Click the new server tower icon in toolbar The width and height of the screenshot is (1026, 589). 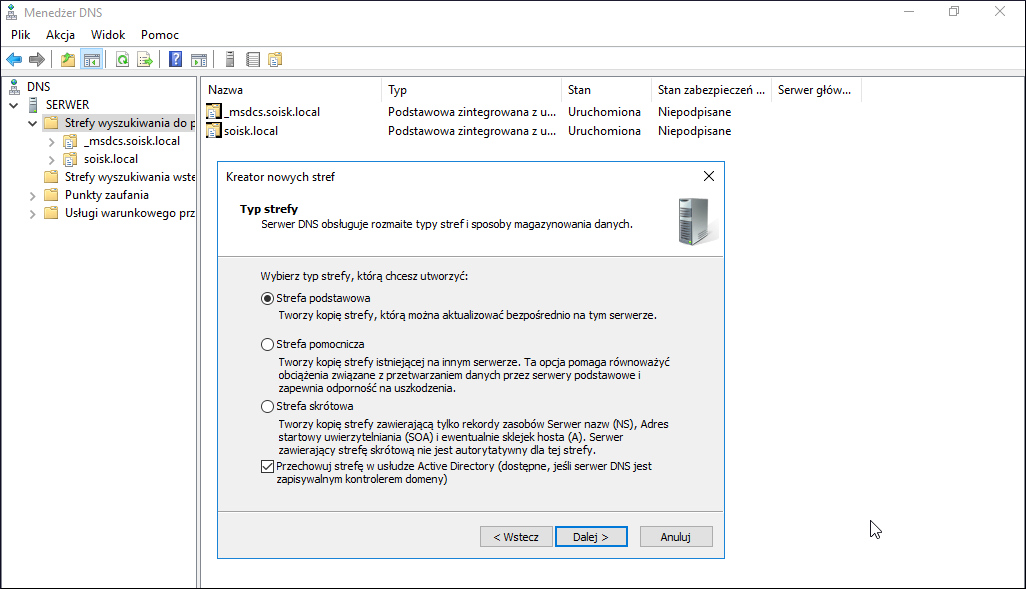pos(230,60)
